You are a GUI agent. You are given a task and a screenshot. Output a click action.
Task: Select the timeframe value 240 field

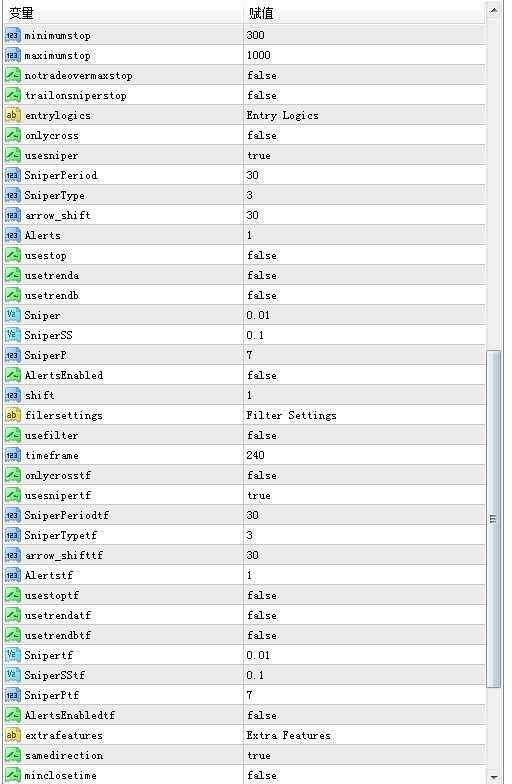[364, 456]
